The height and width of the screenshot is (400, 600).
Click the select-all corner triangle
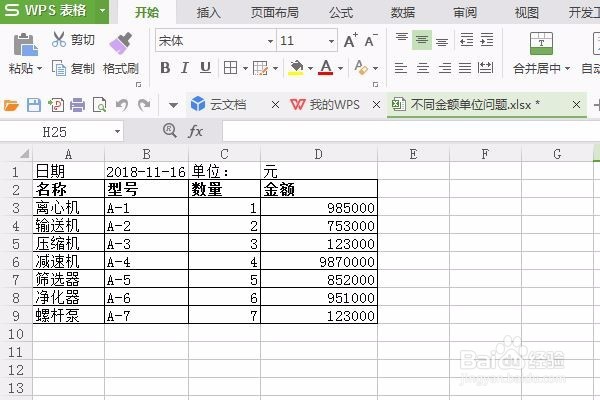click(x=24, y=154)
